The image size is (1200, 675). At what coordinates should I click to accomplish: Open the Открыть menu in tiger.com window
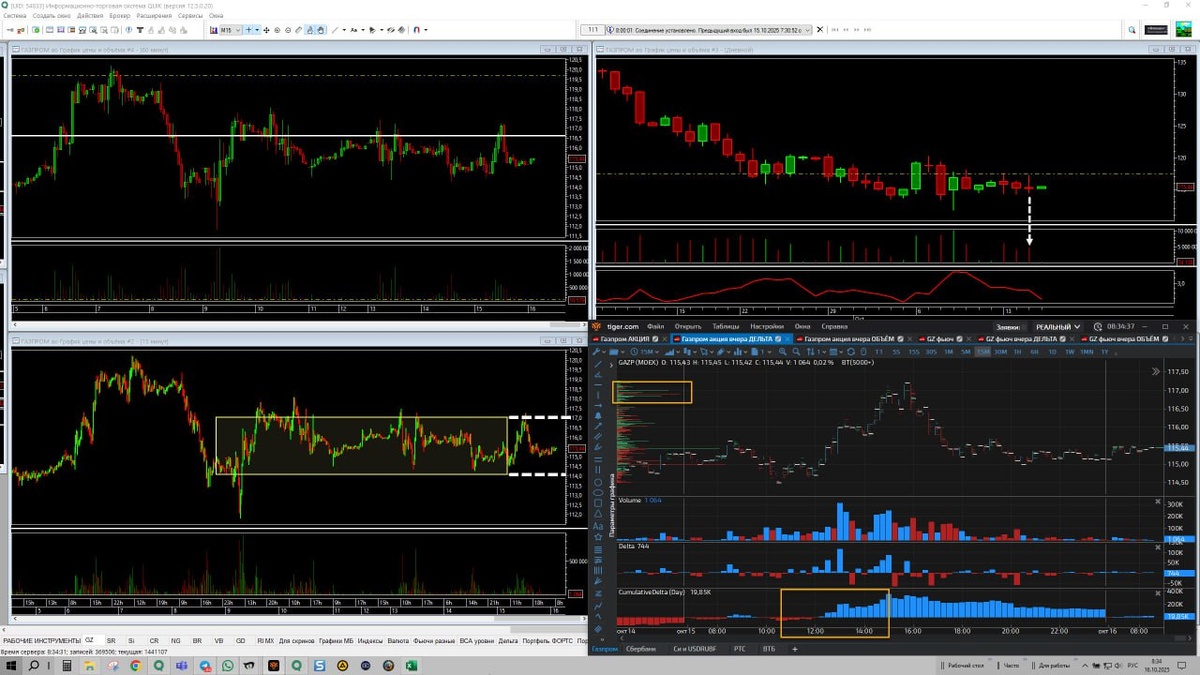pyautogui.click(x=688, y=327)
